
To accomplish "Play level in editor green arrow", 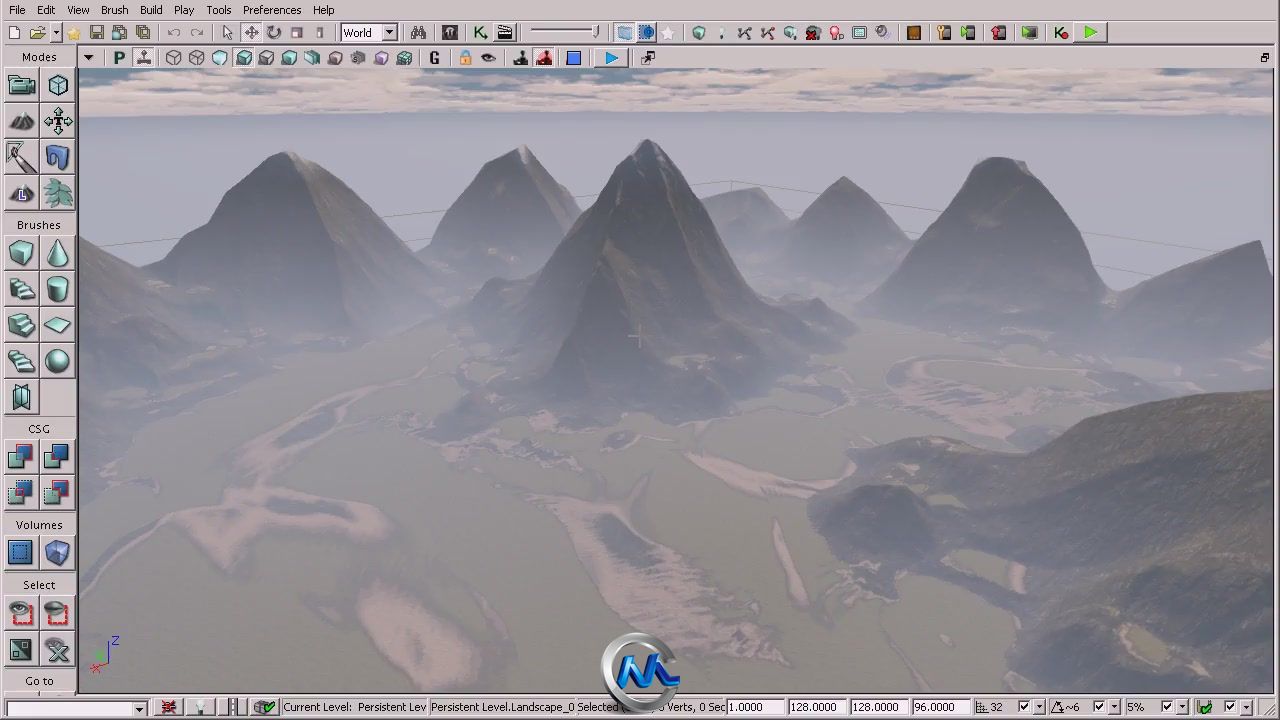I will click(x=1091, y=33).
